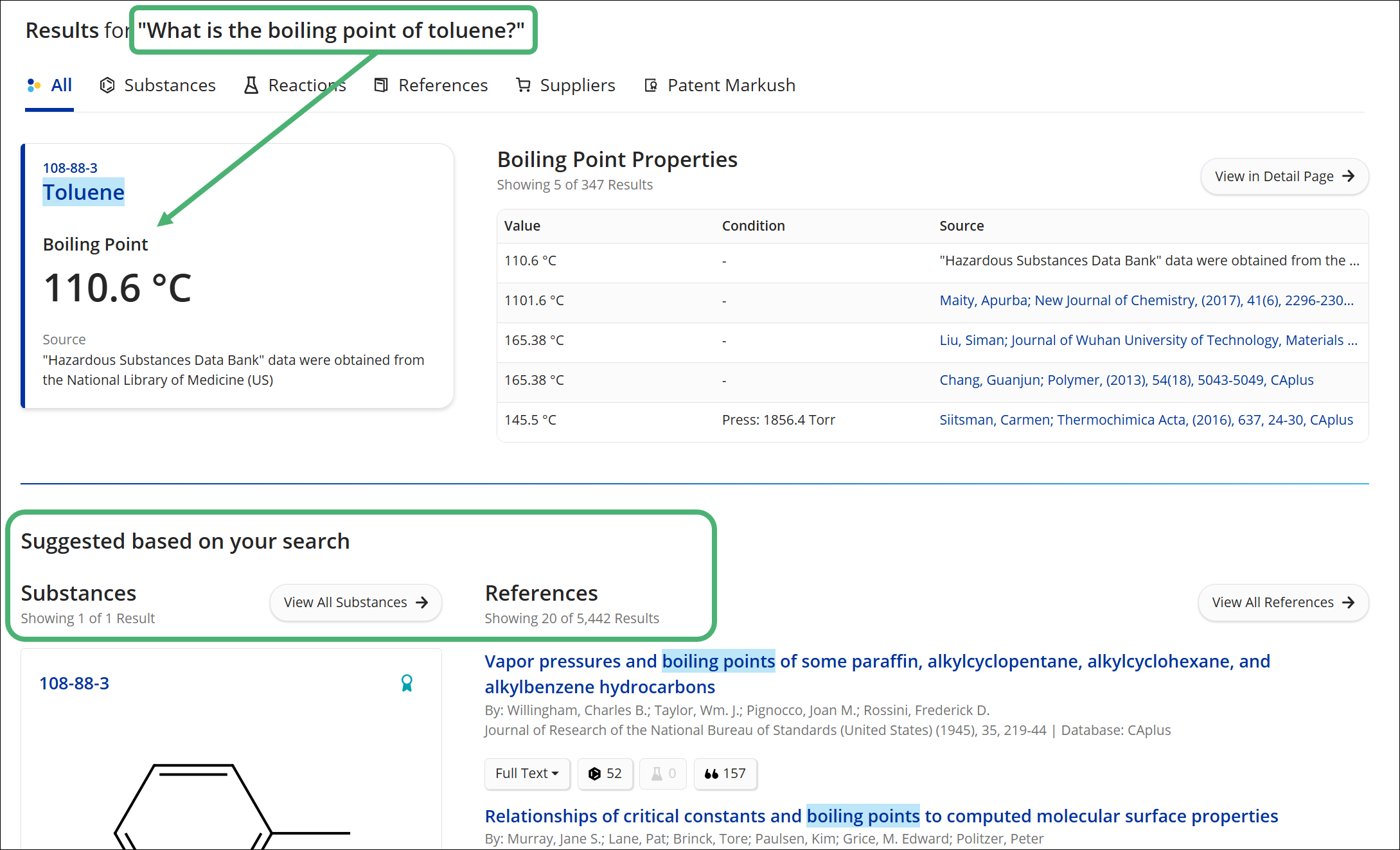This screenshot has height=850, width=1400.
Task: Click the Suppliers cart icon
Action: [524, 85]
